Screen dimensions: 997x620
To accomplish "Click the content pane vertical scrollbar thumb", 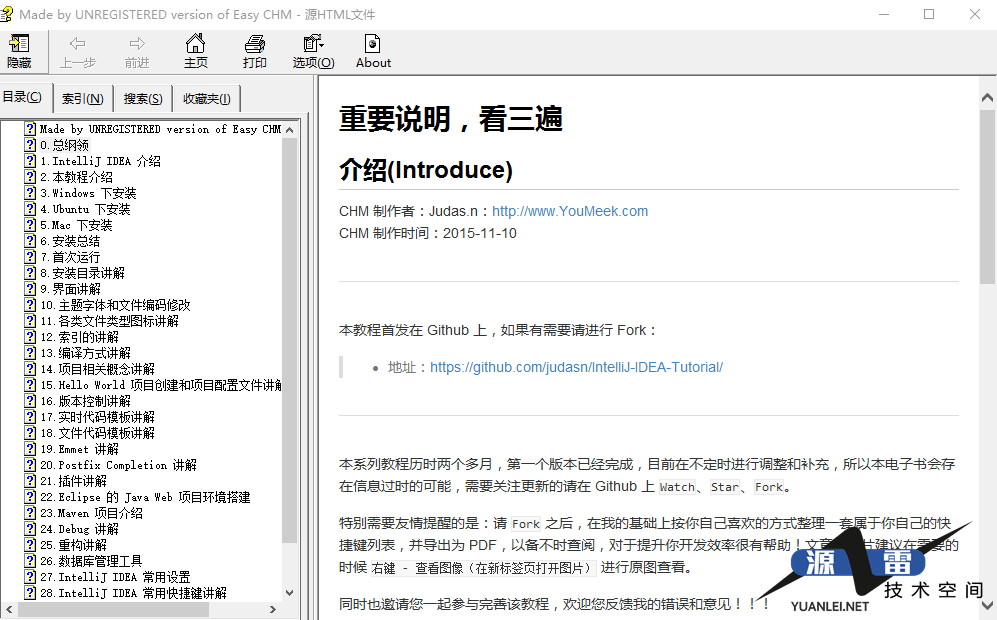I will click(x=987, y=196).
